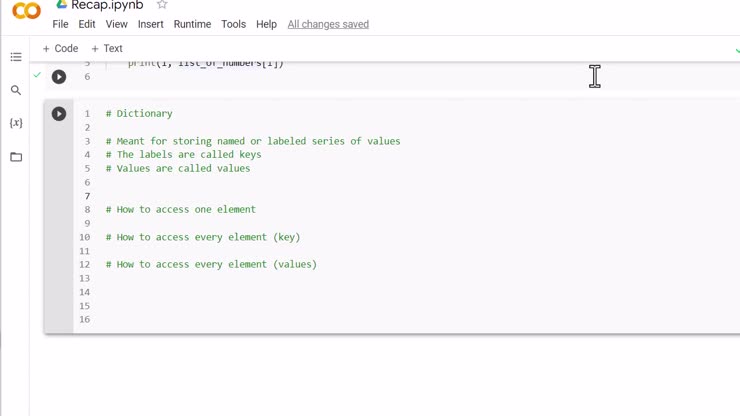The width and height of the screenshot is (740, 416).
Task: Open the files panel
Action: [16, 157]
